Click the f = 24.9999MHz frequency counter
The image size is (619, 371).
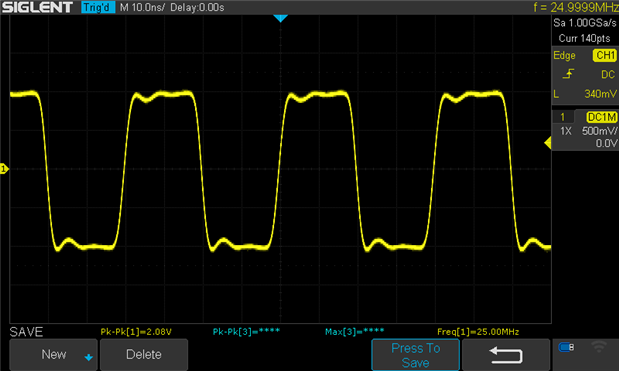pyautogui.click(x=576, y=7)
